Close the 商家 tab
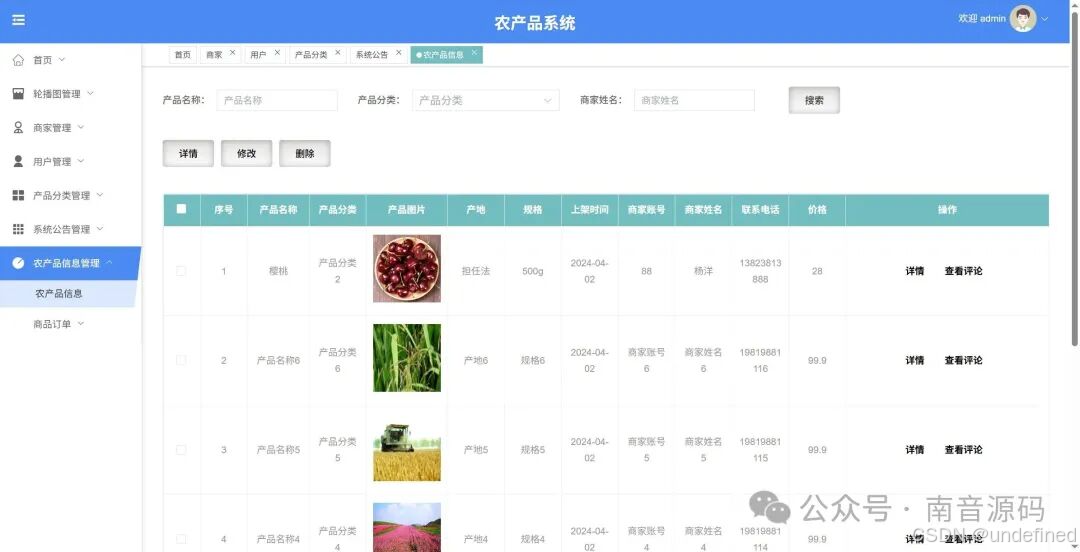Viewport: 1080px width, 552px height. [x=232, y=52]
